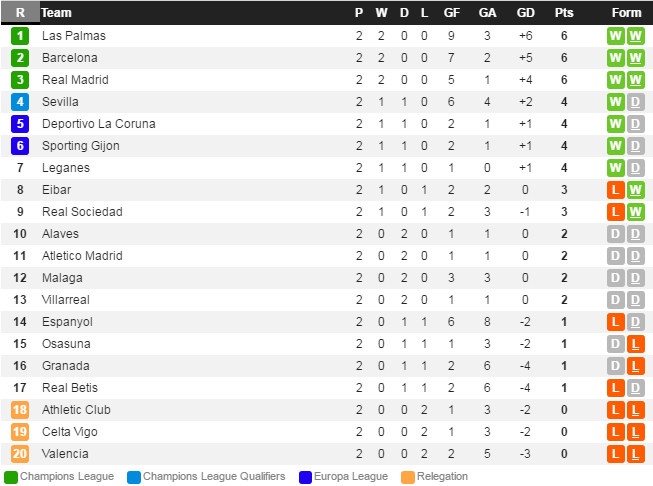Click Sevilla's blue rank 4 badge
Viewport: 653px width, 486px height.
tap(20, 102)
